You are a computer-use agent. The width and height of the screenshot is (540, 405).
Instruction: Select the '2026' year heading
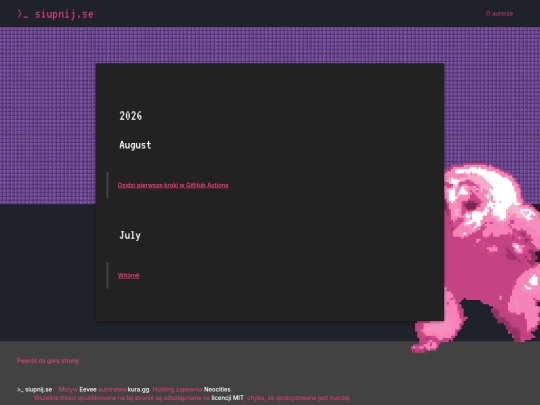[131, 116]
